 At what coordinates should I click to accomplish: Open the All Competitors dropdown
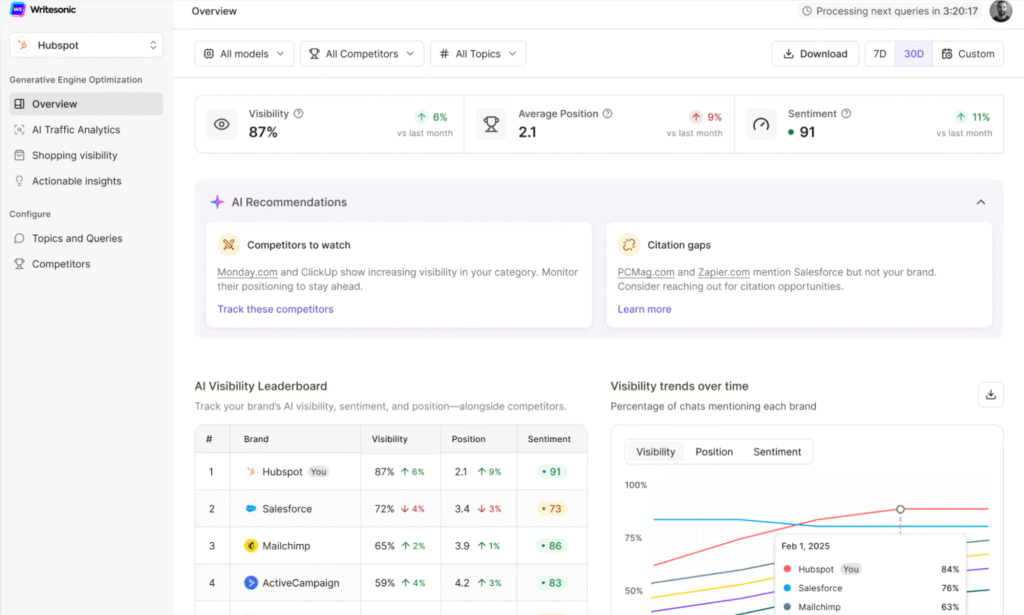point(362,54)
